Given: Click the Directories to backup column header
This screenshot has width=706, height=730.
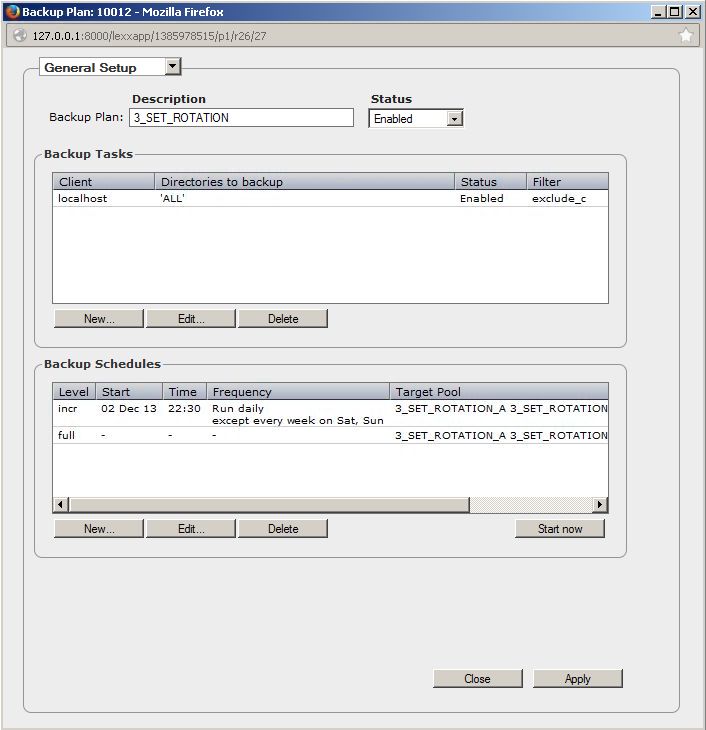Looking at the screenshot, I should click(x=304, y=182).
